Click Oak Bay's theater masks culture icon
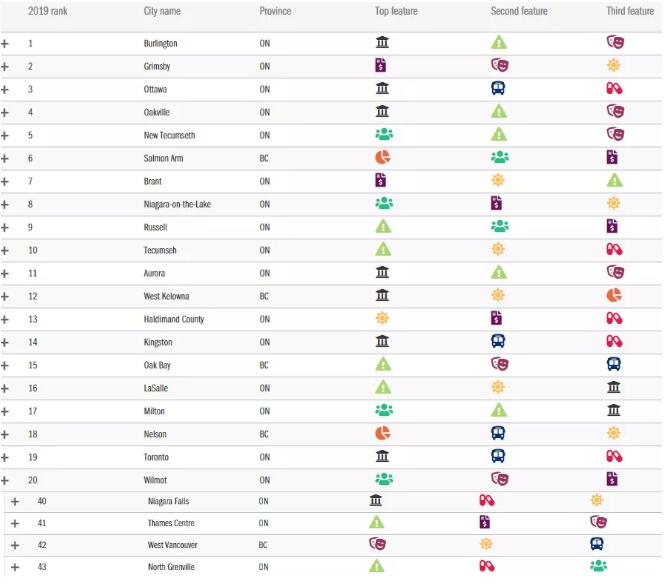Viewport: 664px width, 584px height. [x=498, y=365]
